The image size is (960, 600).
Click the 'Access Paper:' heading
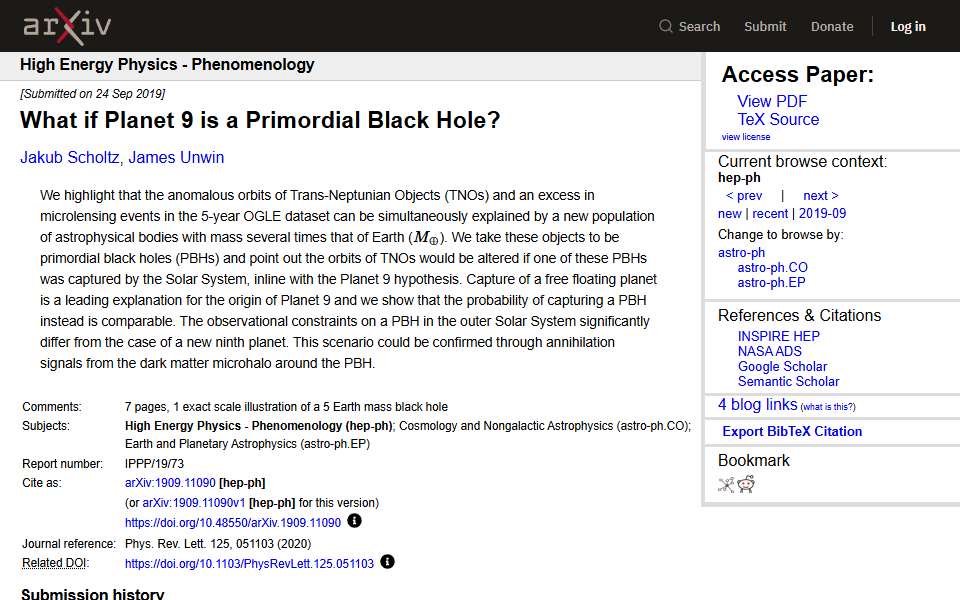pos(798,75)
